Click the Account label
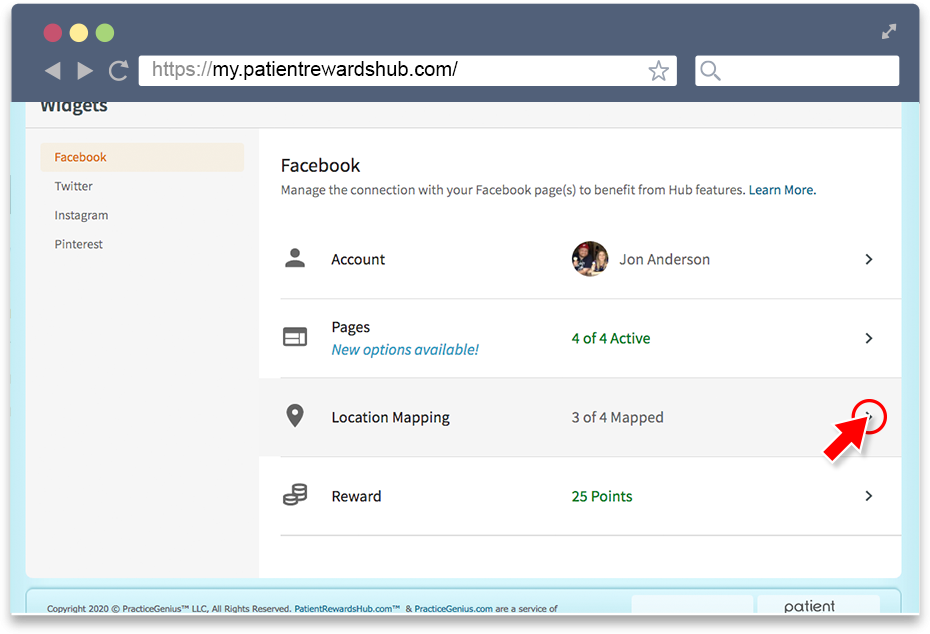Screen dimensions: 930x634 click(358, 260)
